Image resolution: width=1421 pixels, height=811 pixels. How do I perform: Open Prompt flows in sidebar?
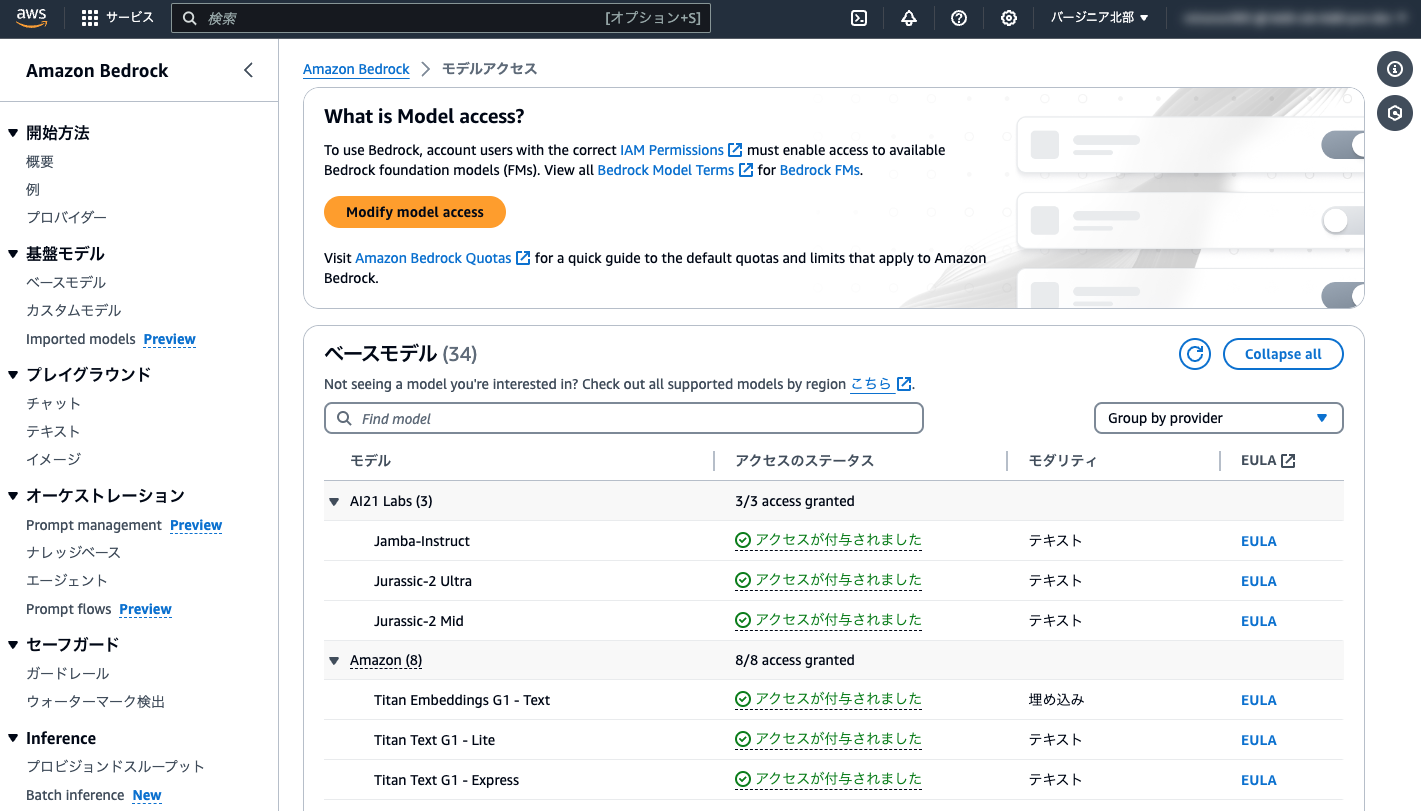coord(69,609)
